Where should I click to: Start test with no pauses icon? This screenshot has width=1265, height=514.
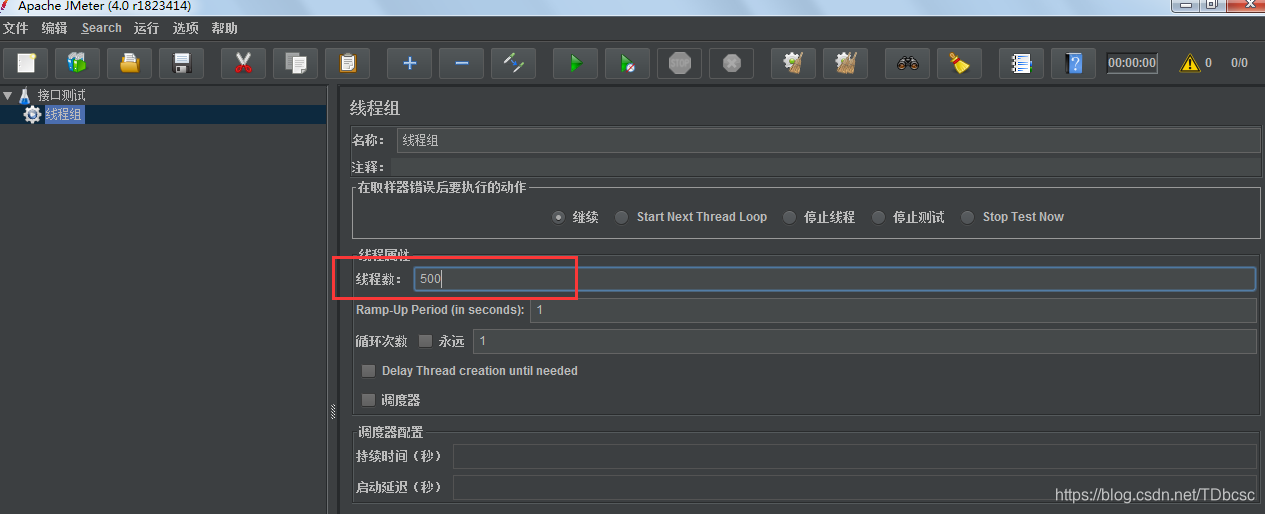tap(628, 63)
